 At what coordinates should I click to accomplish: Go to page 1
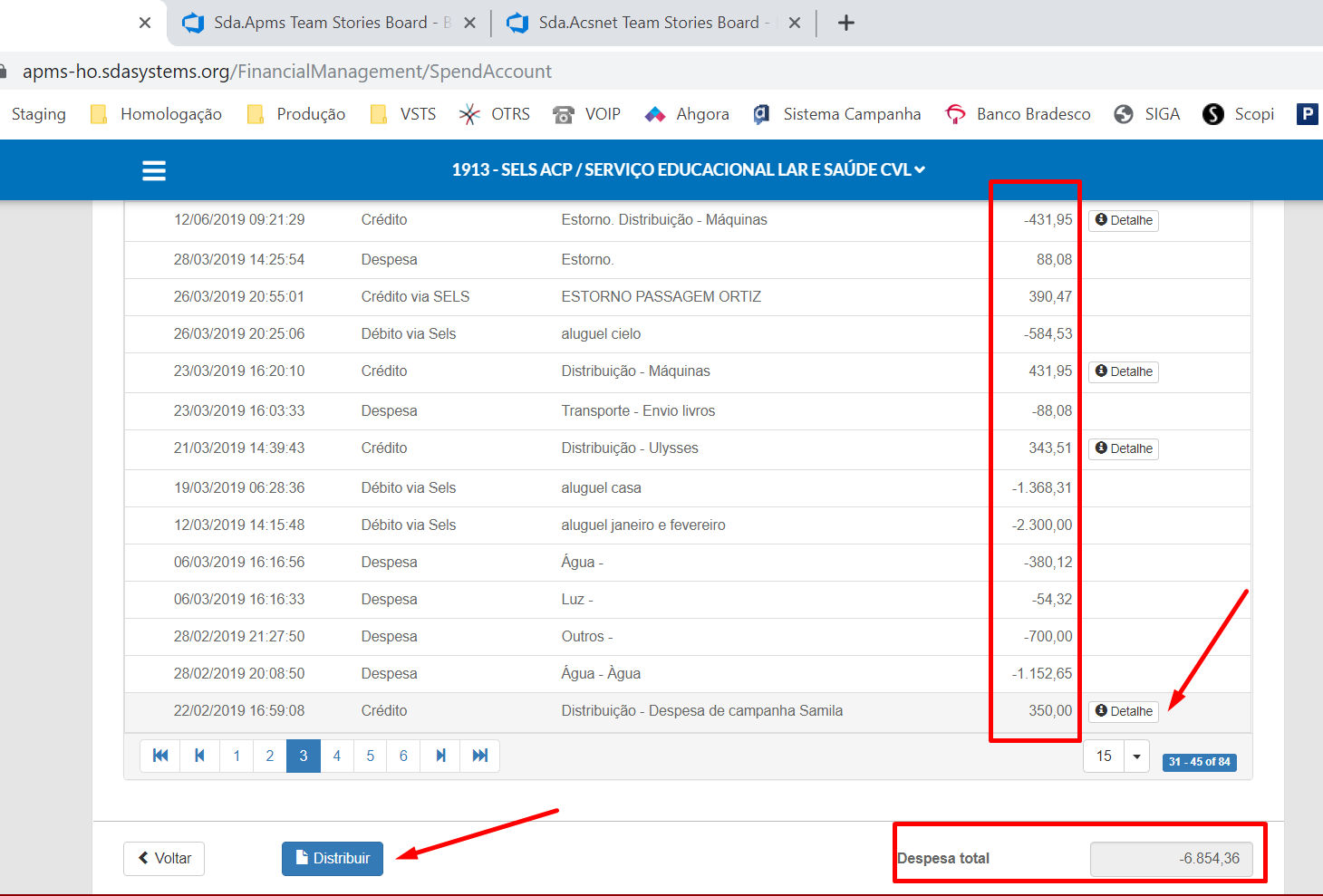click(237, 756)
